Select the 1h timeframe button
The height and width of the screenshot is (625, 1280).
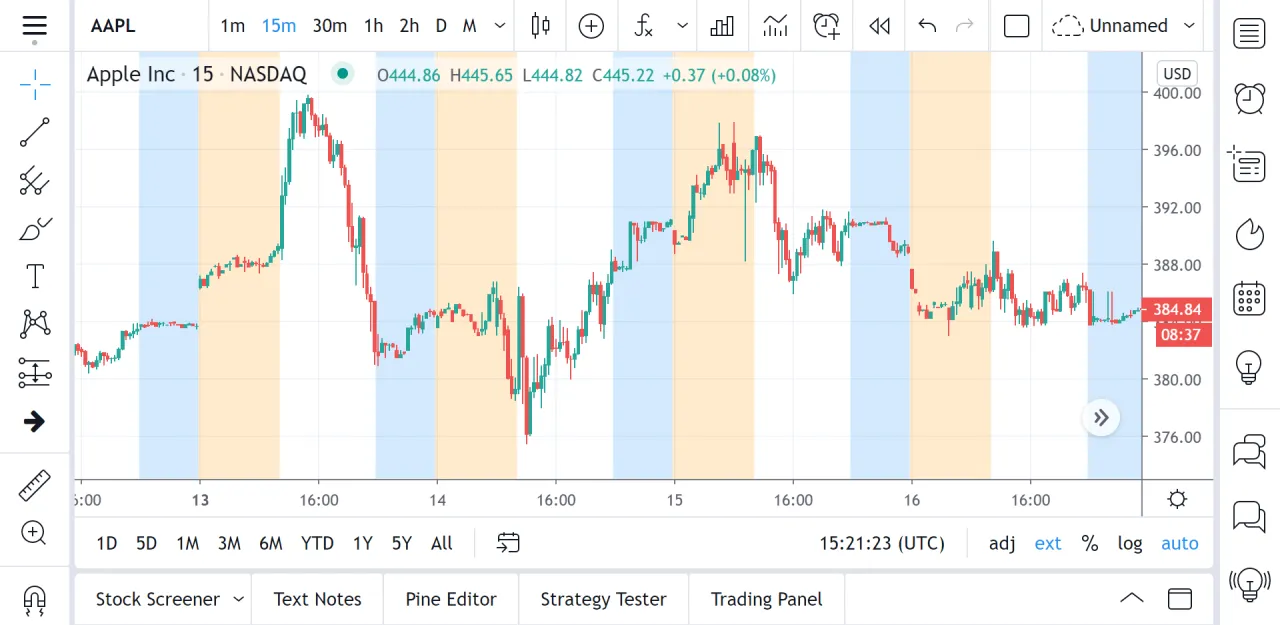[x=373, y=26]
